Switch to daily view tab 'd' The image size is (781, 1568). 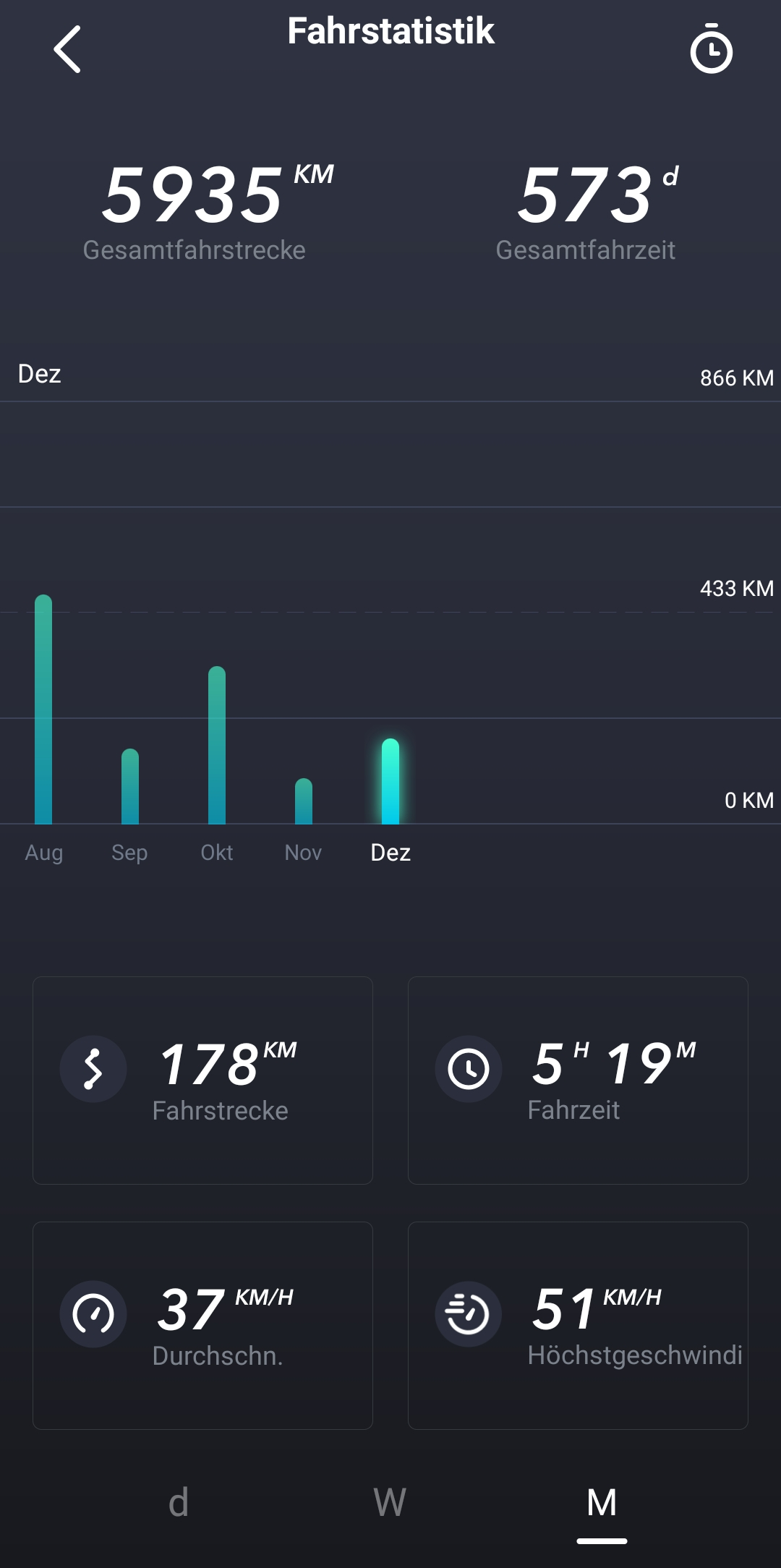(x=179, y=1503)
